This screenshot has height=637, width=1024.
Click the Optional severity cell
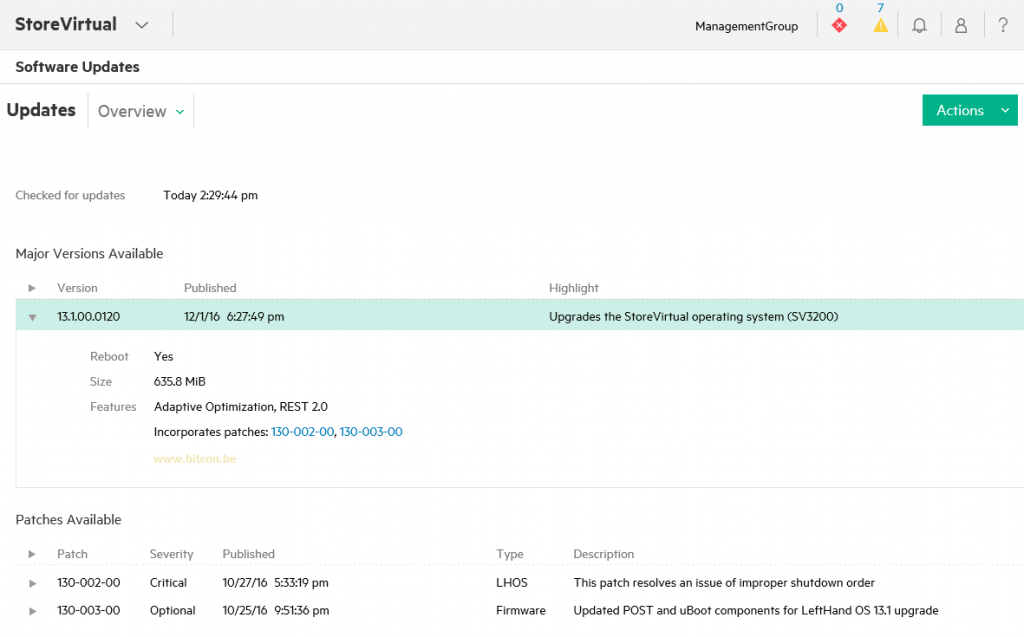[x=172, y=611]
